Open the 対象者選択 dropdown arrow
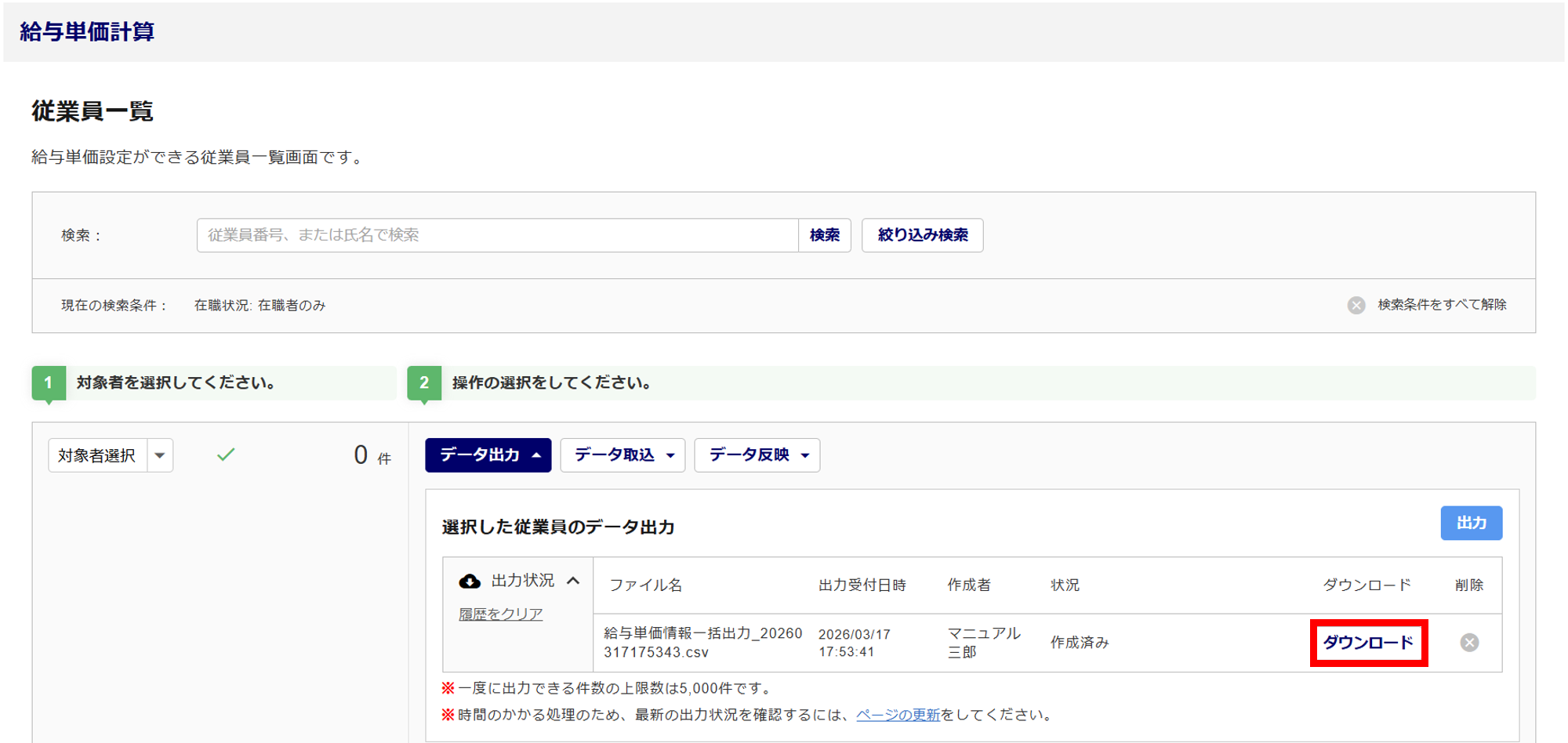The image size is (1568, 743). click(x=160, y=455)
